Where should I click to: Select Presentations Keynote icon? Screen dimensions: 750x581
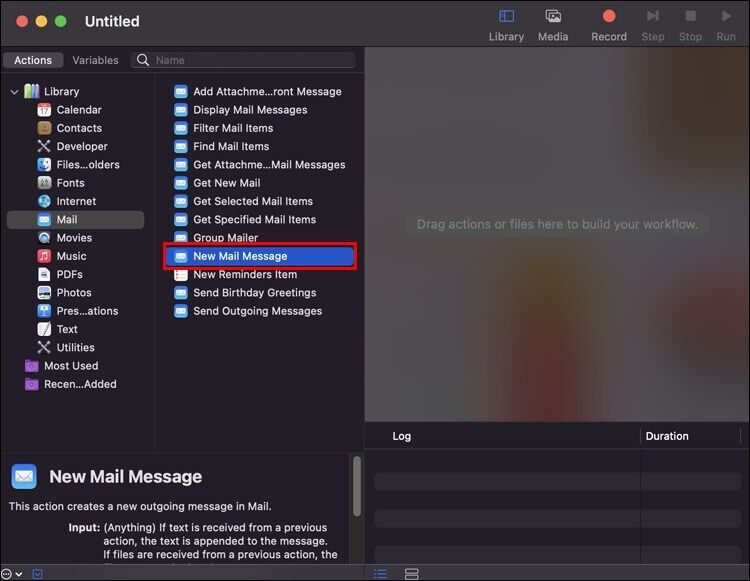tap(44, 311)
